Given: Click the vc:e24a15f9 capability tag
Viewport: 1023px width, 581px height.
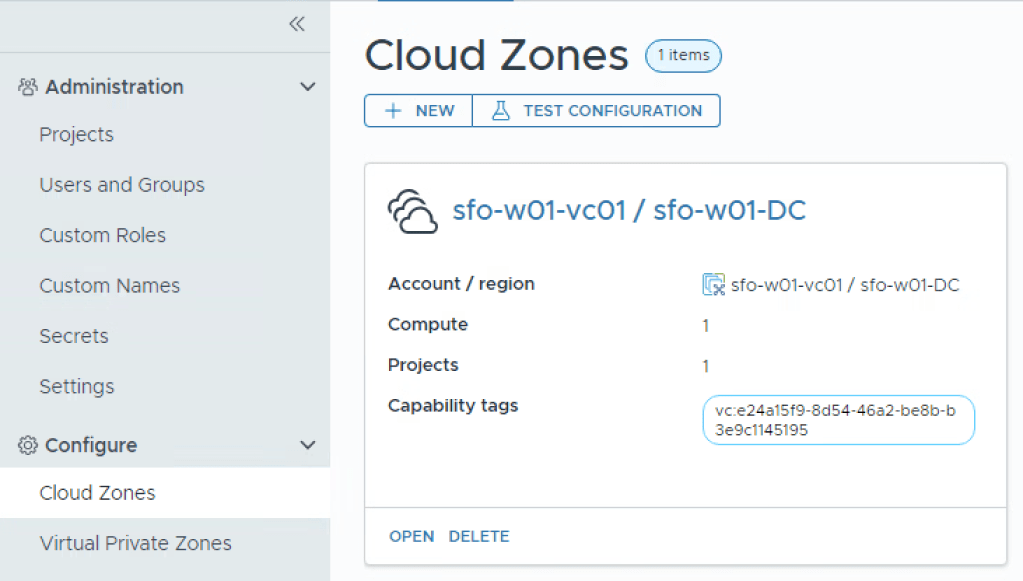Looking at the screenshot, I should click(838, 420).
